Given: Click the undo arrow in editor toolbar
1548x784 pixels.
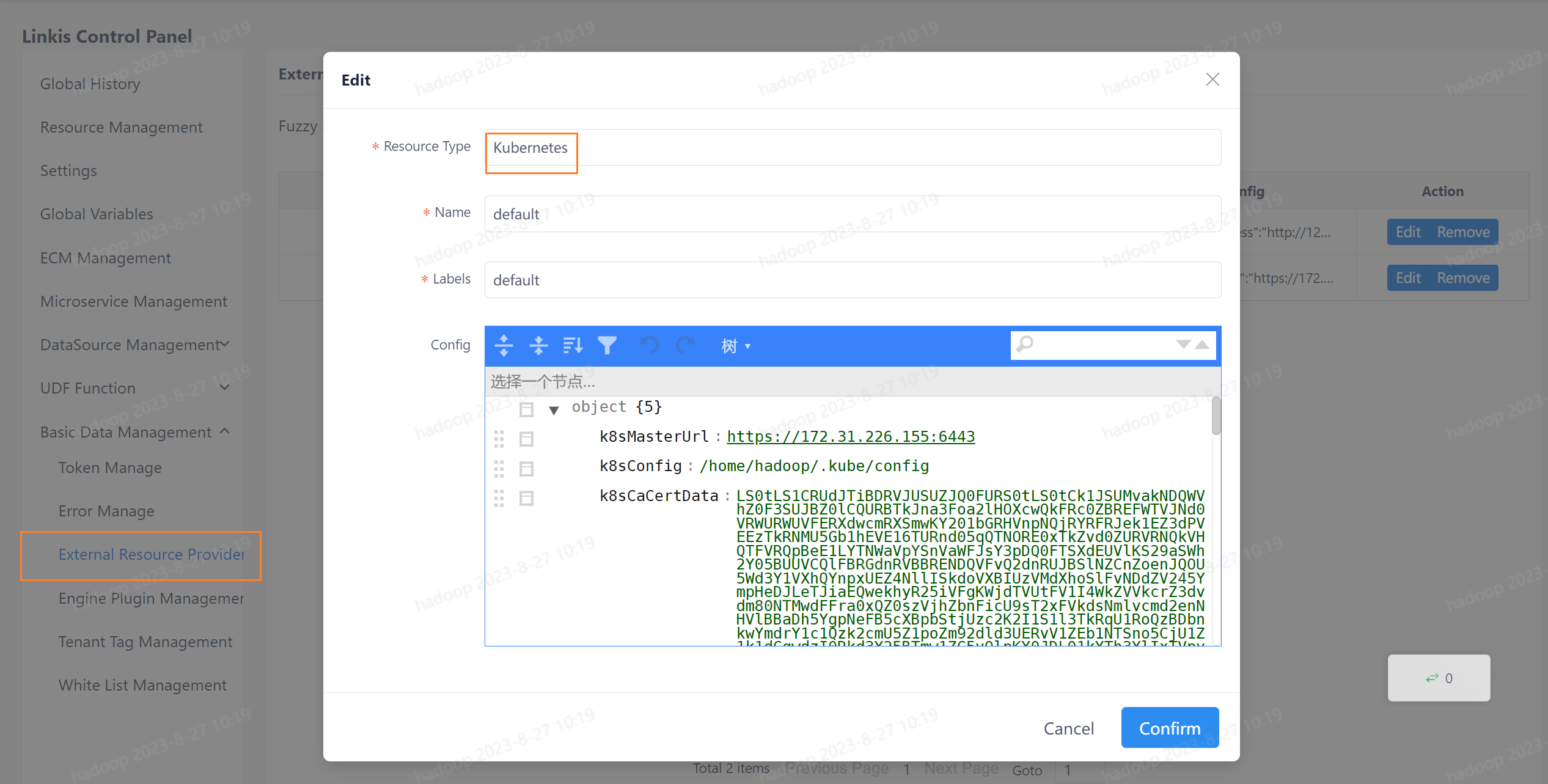Looking at the screenshot, I should [649, 345].
